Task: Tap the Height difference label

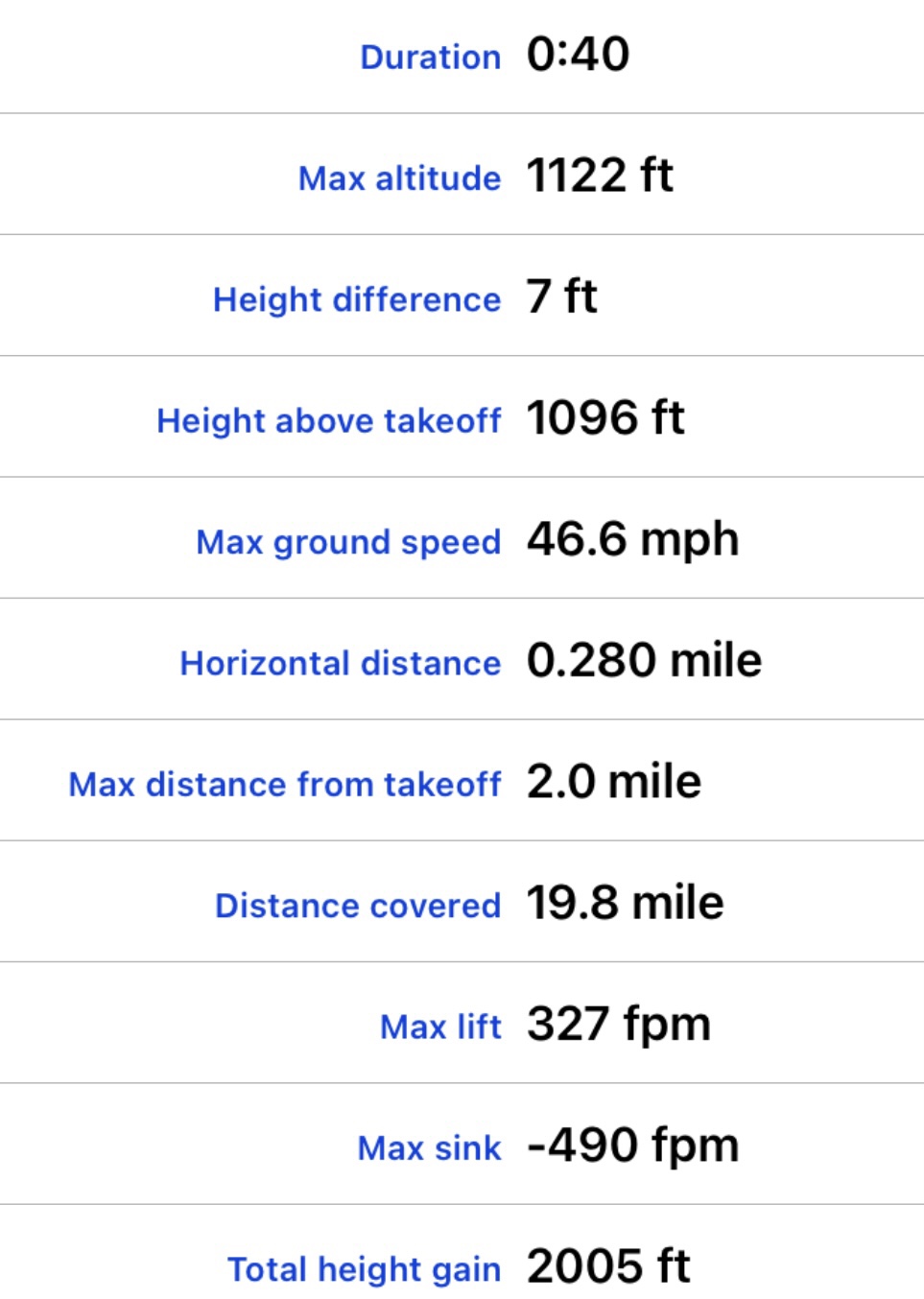Action: pyautogui.click(x=357, y=299)
